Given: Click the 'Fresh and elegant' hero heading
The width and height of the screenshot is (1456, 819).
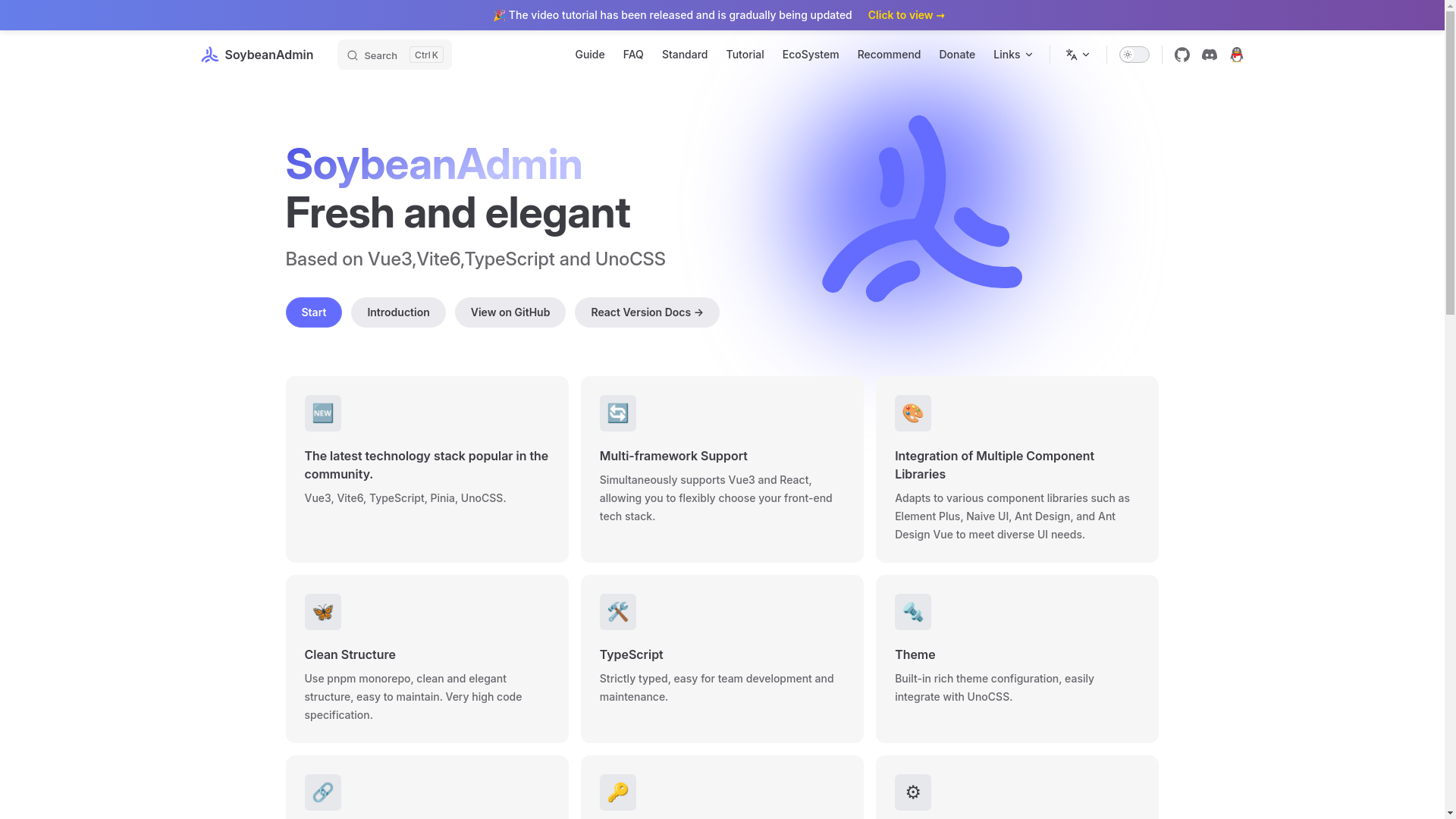Looking at the screenshot, I should point(457,212).
